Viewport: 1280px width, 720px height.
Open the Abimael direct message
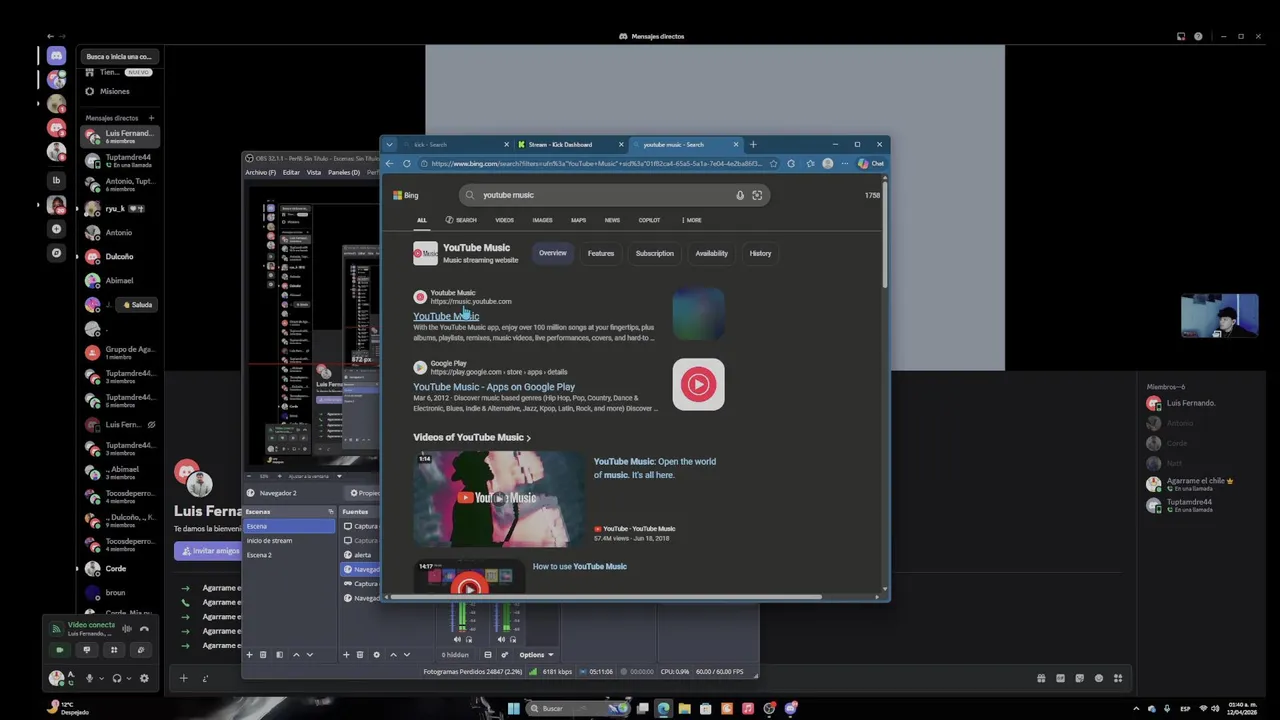point(120,280)
